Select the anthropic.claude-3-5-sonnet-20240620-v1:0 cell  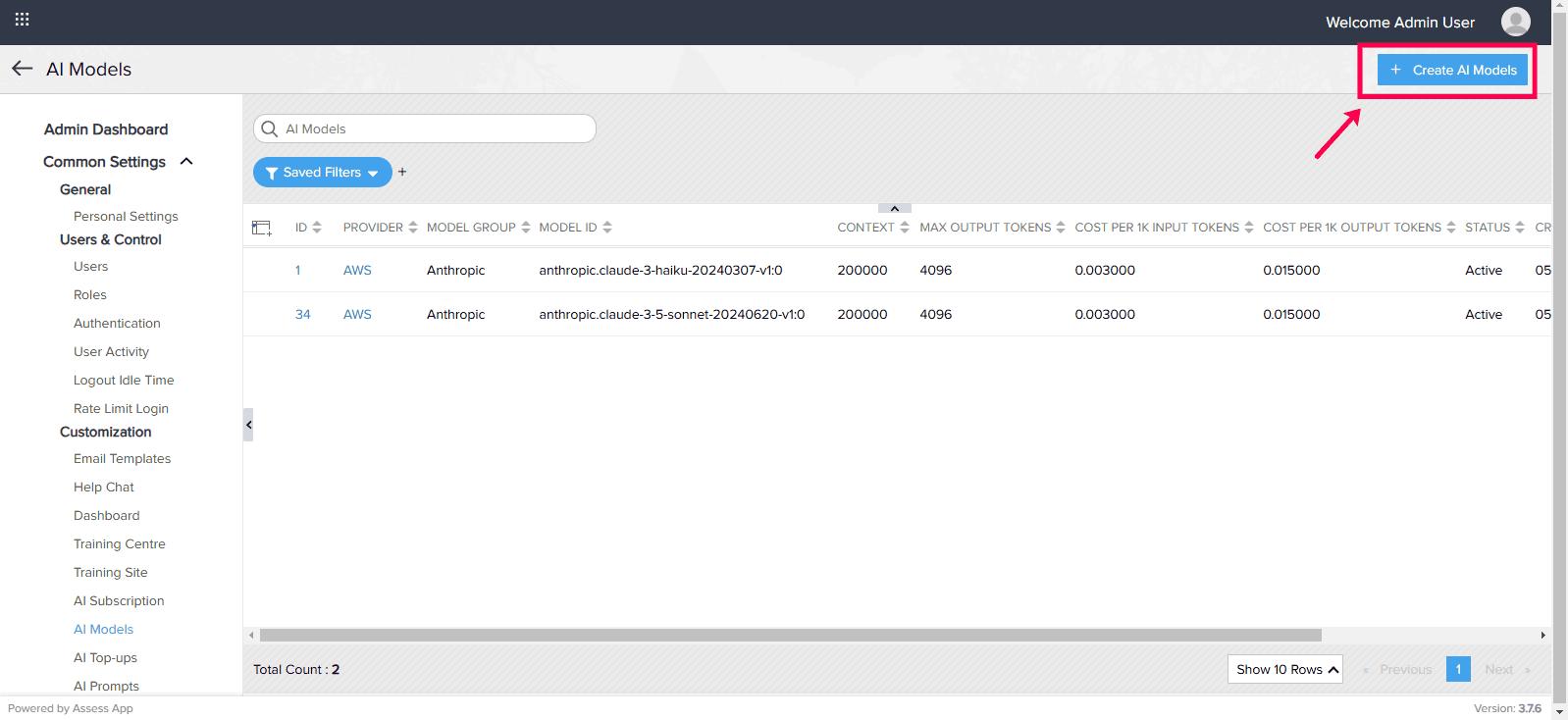coord(671,315)
